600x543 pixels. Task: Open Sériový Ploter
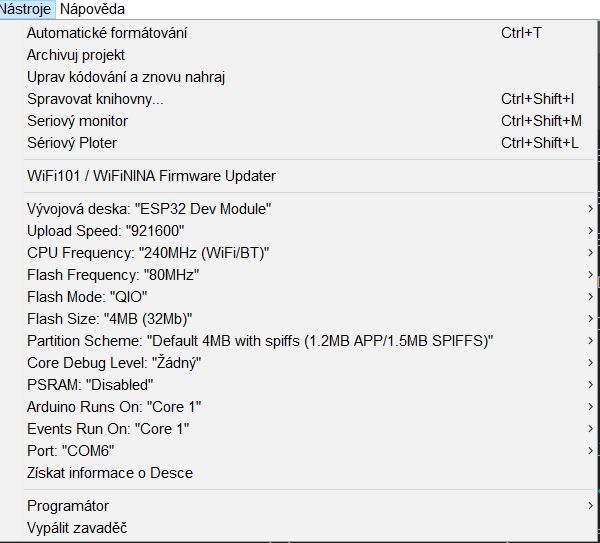(x=72, y=143)
